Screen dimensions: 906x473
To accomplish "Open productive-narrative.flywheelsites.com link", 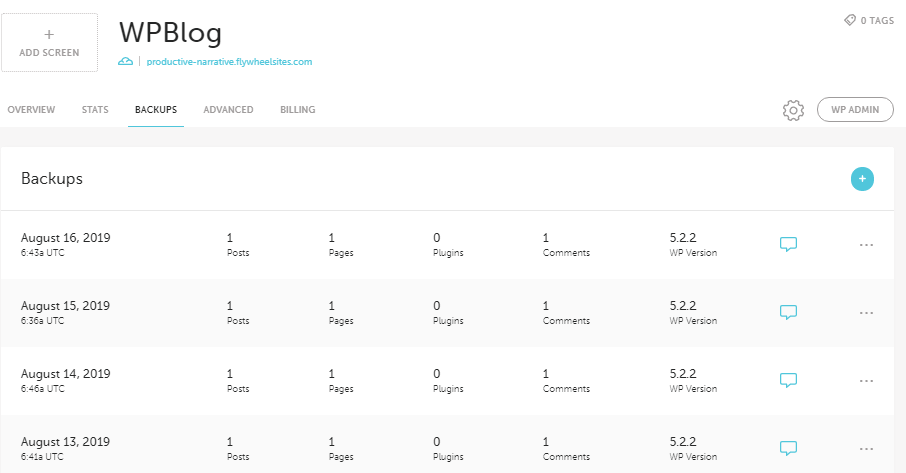I will point(229,61).
